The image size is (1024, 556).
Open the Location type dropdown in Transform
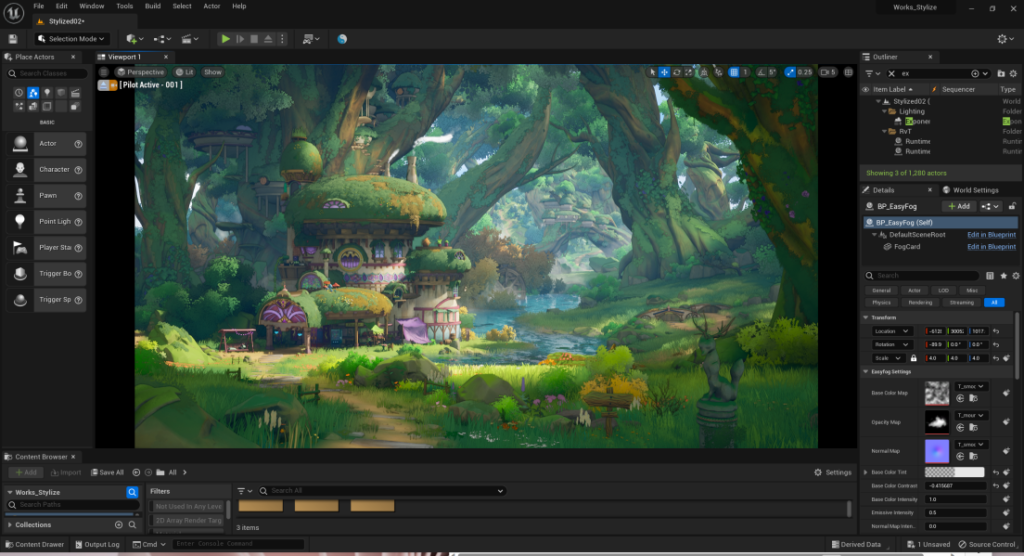click(x=892, y=331)
